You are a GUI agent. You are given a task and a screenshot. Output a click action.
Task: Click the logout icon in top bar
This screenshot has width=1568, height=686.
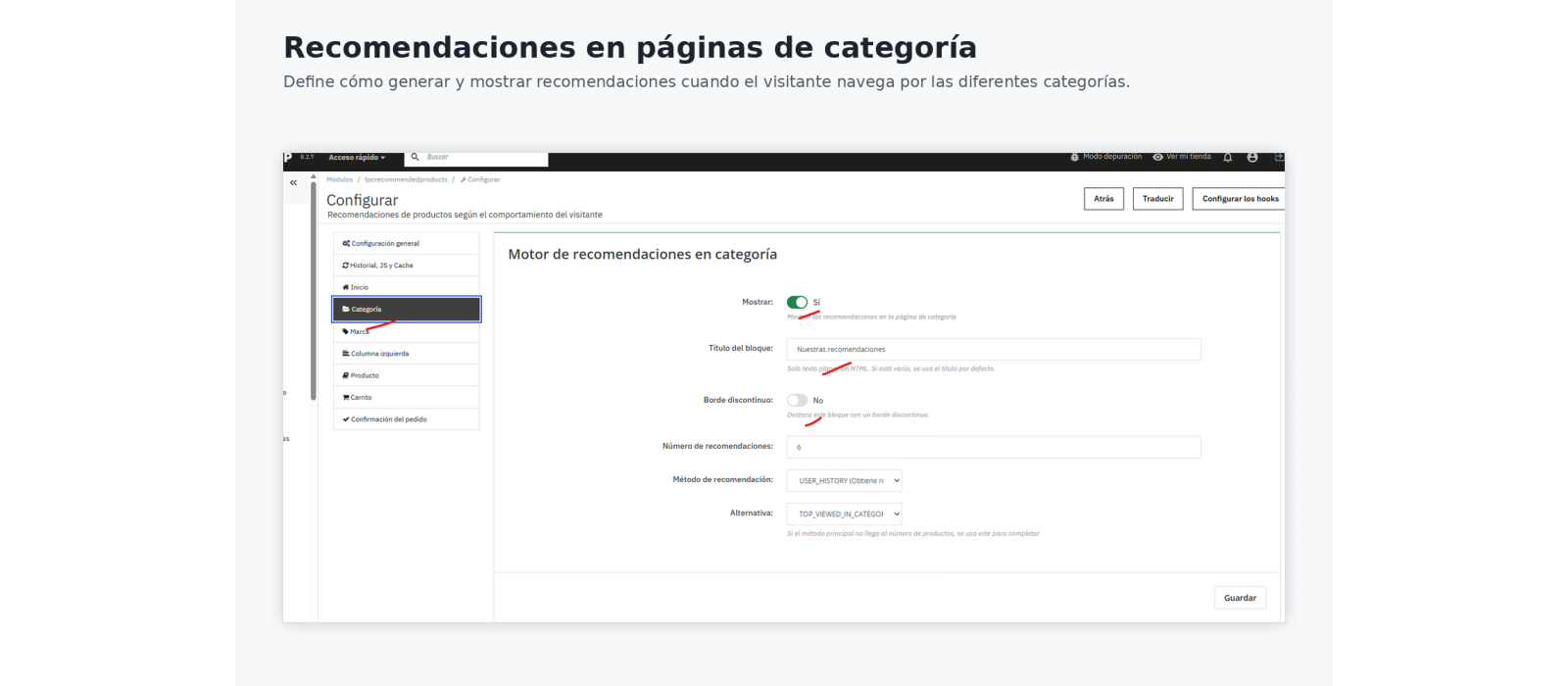point(1279,157)
